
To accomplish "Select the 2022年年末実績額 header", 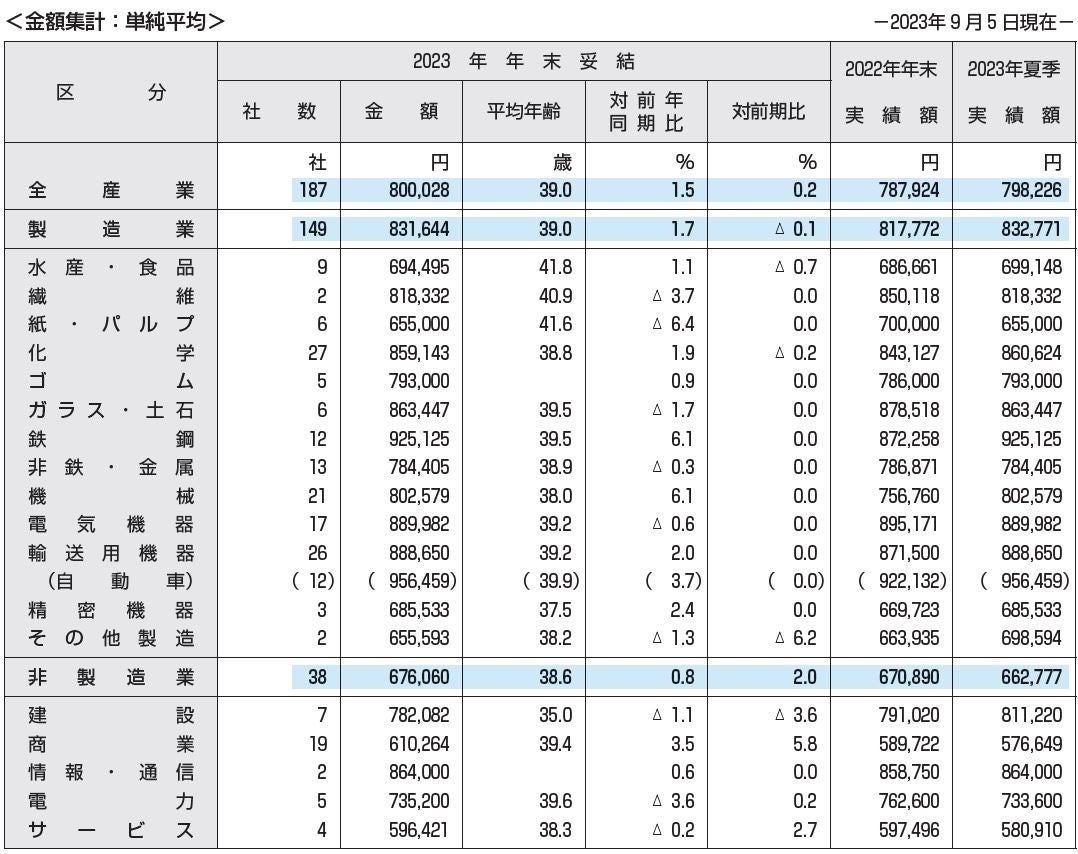I will pyautogui.click(x=891, y=93).
